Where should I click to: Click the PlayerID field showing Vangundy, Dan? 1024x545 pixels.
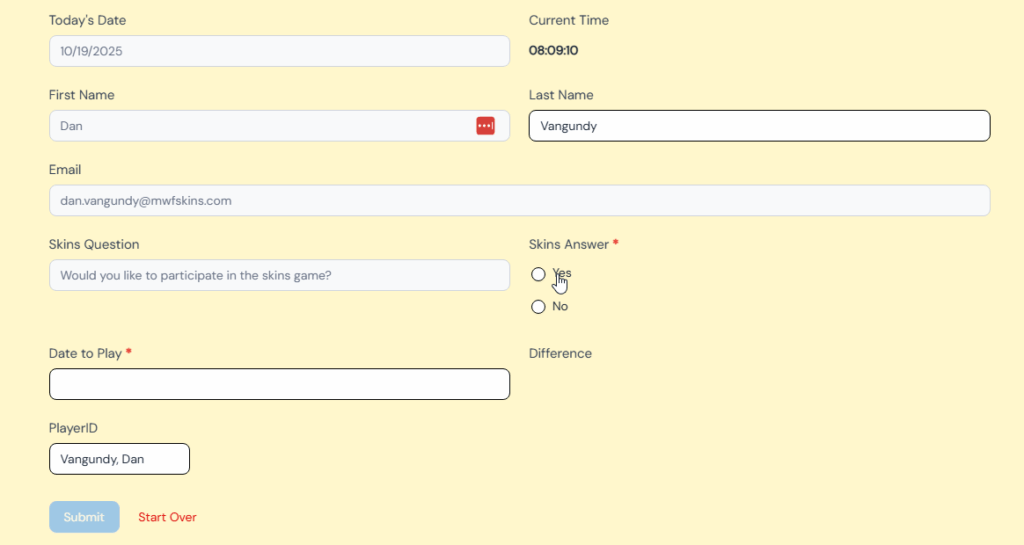point(119,459)
